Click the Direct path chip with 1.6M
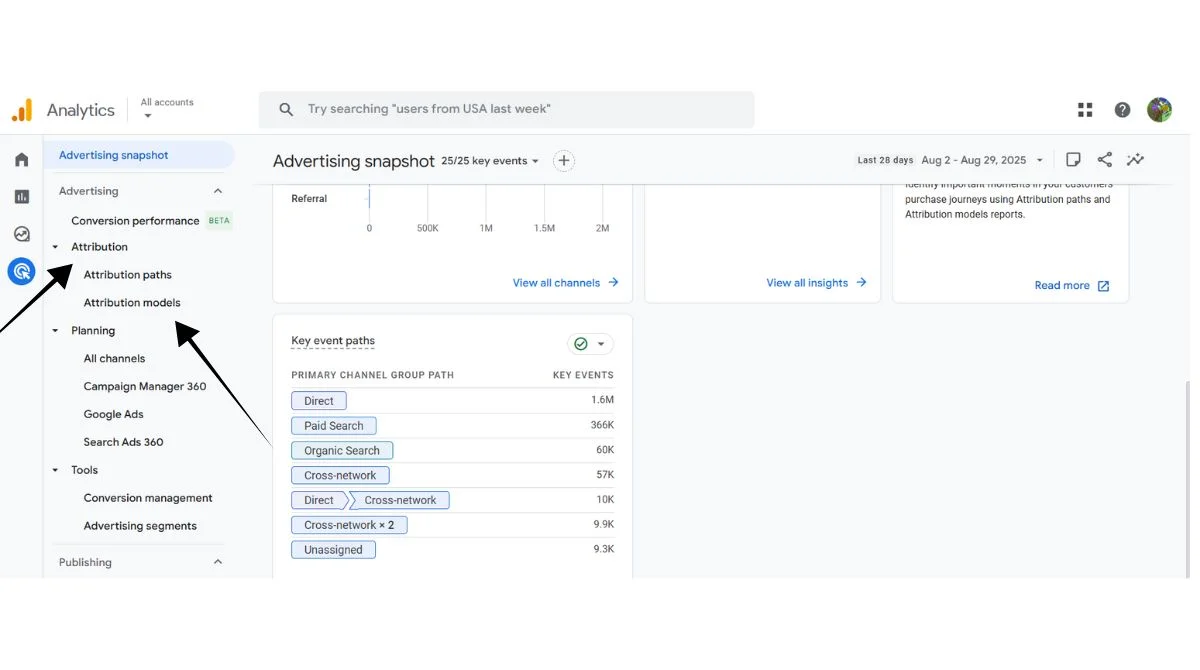This screenshot has width=1200, height=670. tap(319, 401)
